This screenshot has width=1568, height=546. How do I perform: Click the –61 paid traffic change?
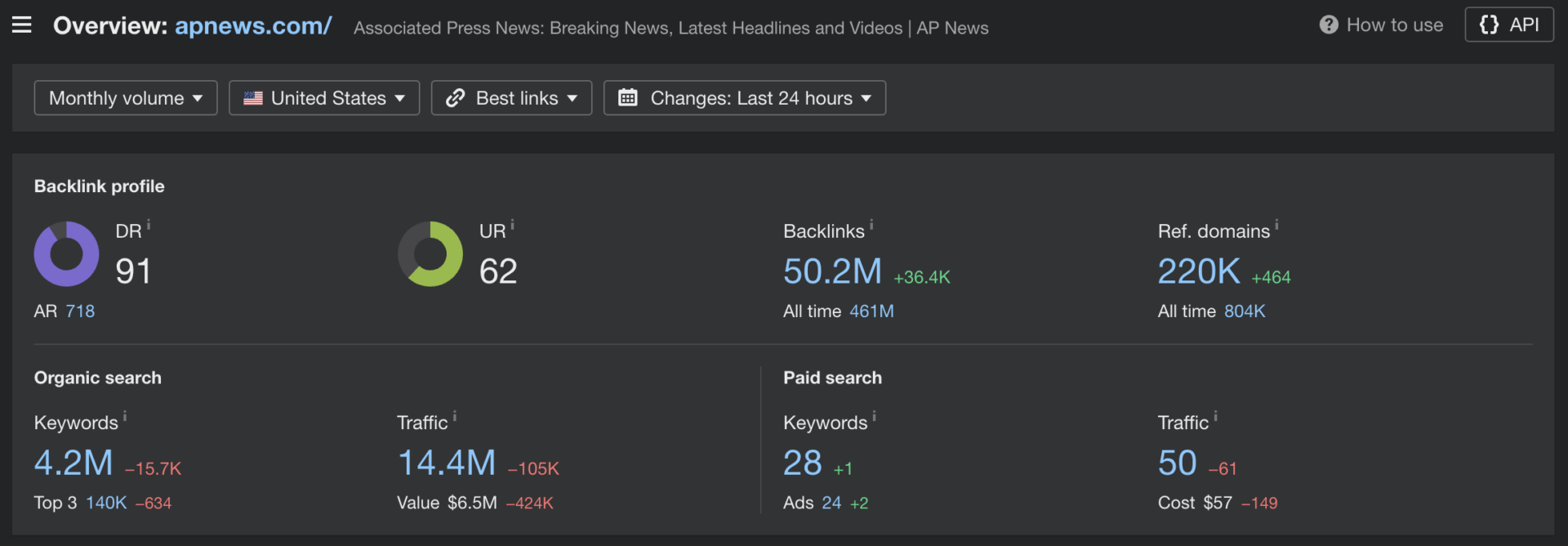click(x=1223, y=469)
